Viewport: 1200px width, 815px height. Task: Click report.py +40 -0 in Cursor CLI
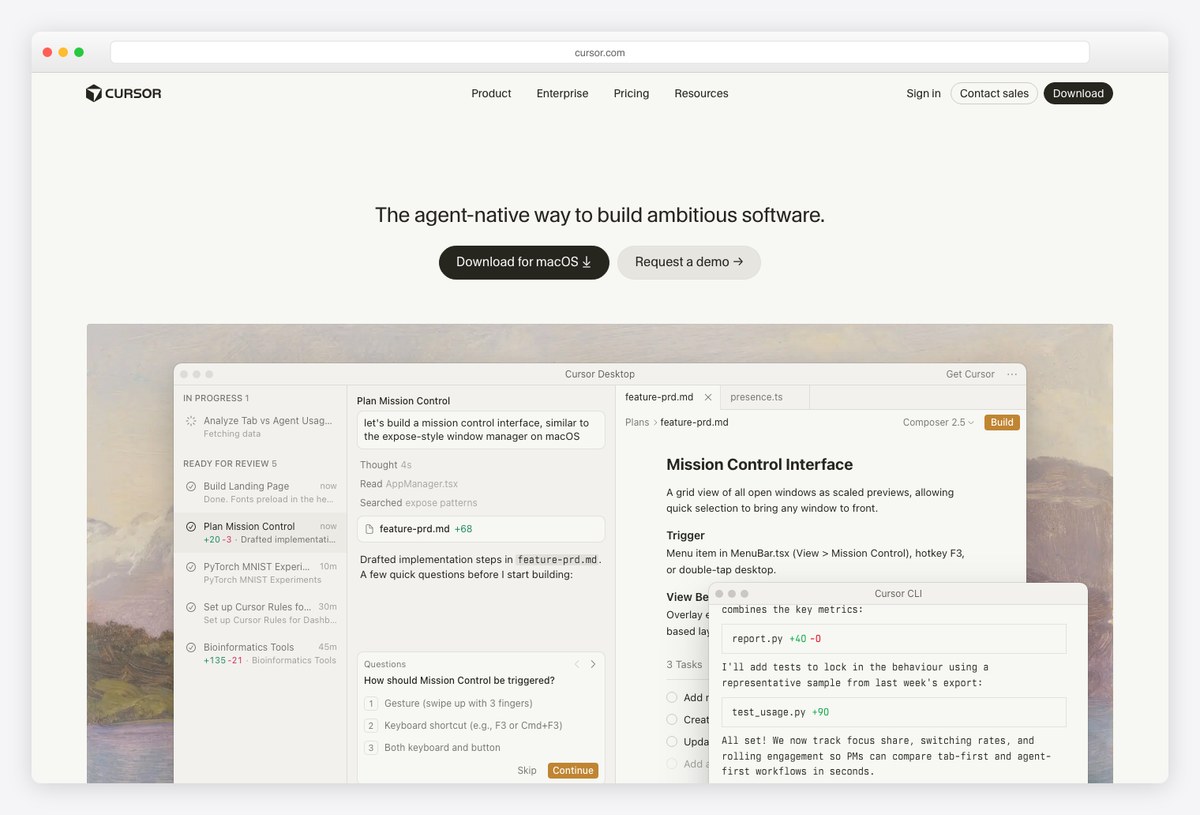click(894, 638)
